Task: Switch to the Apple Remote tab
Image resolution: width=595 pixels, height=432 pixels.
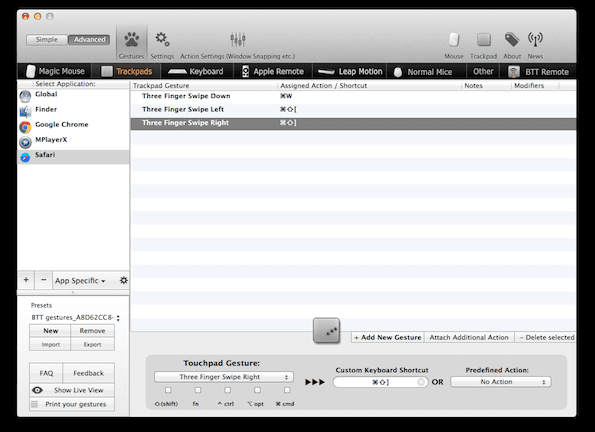Action: tap(273, 71)
